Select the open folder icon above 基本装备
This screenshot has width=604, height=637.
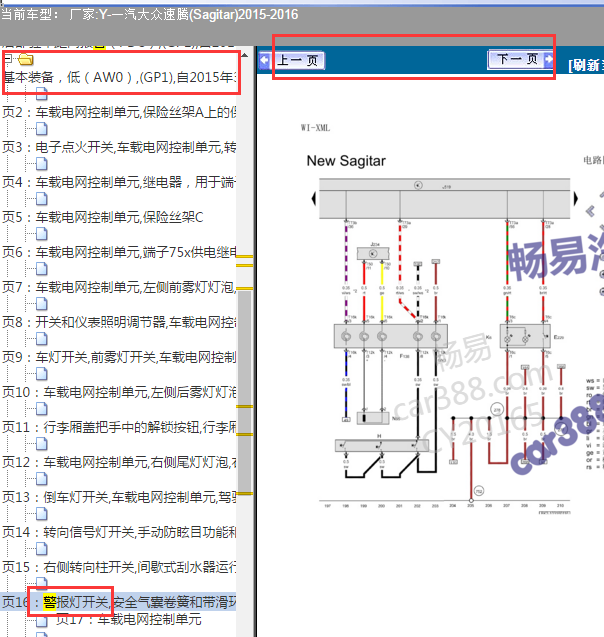[x=26, y=60]
